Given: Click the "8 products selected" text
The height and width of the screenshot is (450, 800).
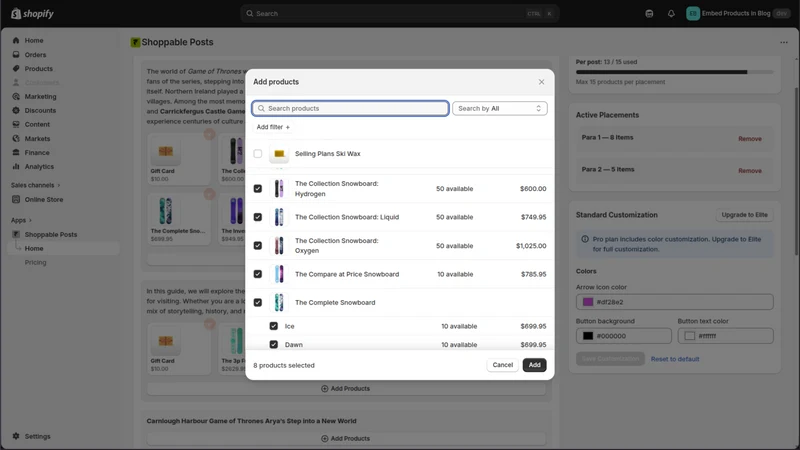Looking at the screenshot, I should (284, 365).
